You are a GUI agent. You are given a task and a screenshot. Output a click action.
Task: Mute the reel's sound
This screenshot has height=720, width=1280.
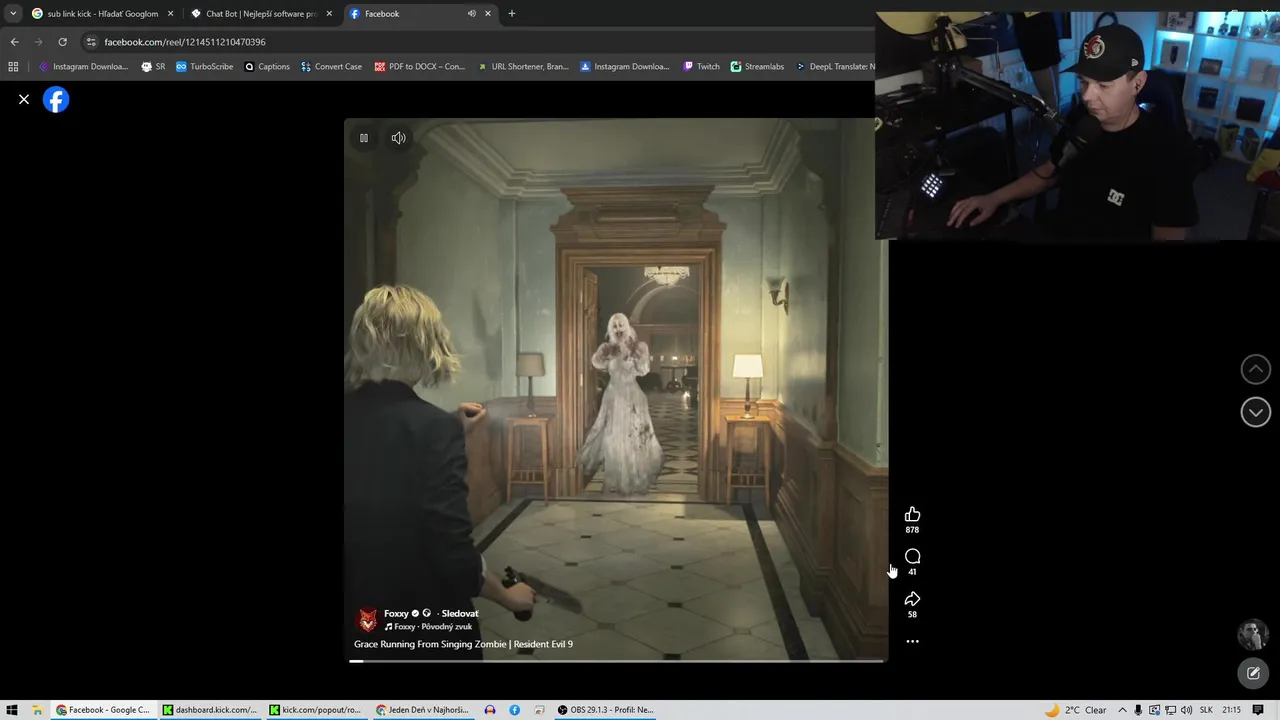point(398,138)
